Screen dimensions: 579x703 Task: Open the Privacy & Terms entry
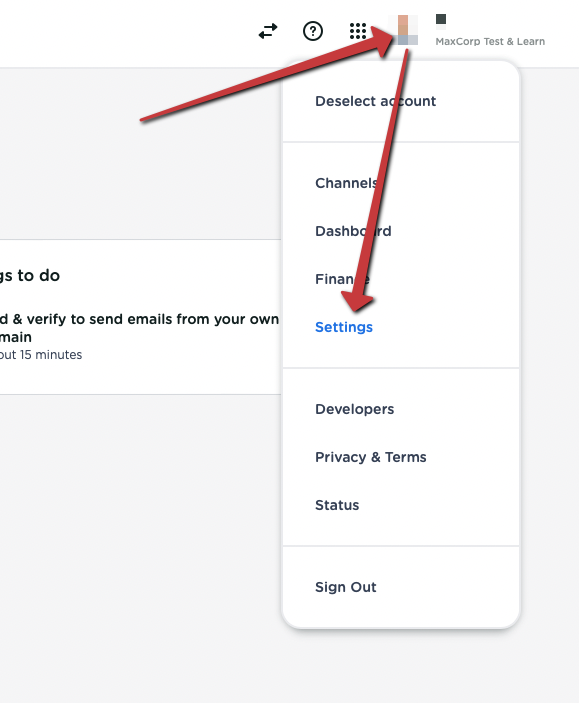click(371, 457)
